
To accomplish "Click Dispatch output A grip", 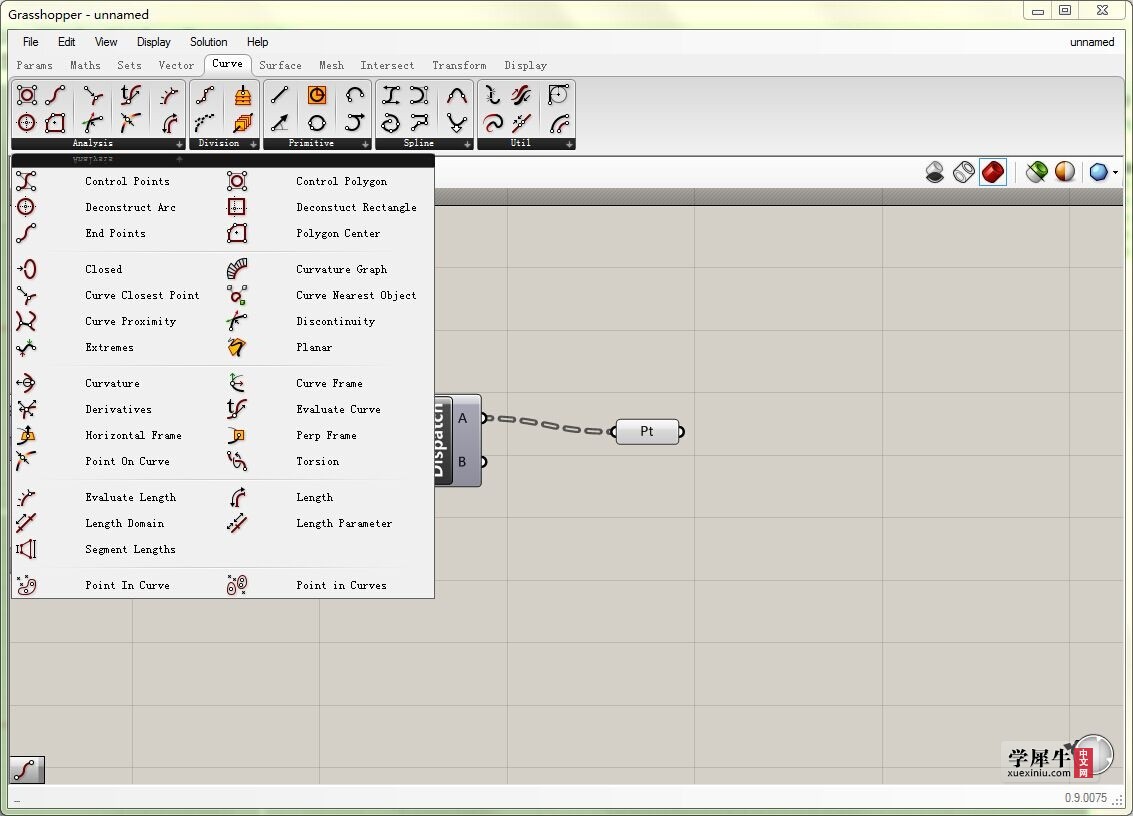I will click(483, 418).
